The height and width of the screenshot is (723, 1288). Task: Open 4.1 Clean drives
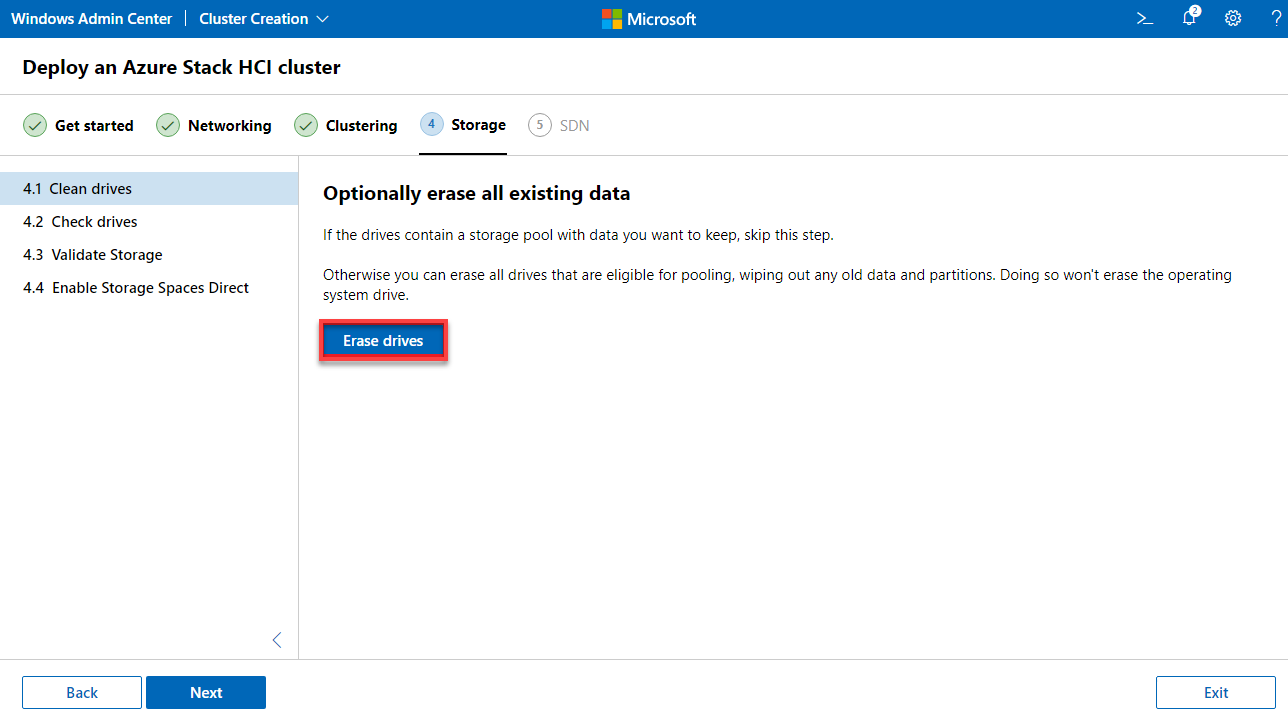(x=149, y=188)
